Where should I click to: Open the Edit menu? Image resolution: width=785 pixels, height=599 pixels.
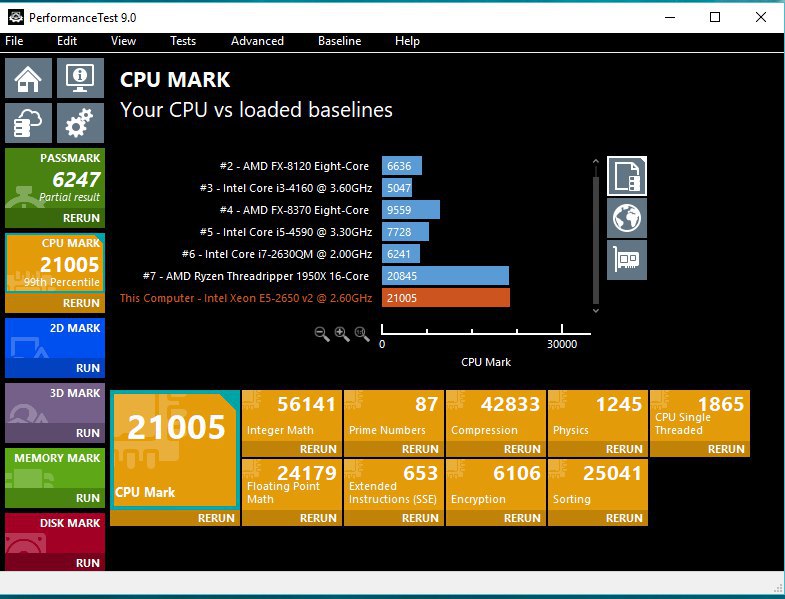click(67, 41)
